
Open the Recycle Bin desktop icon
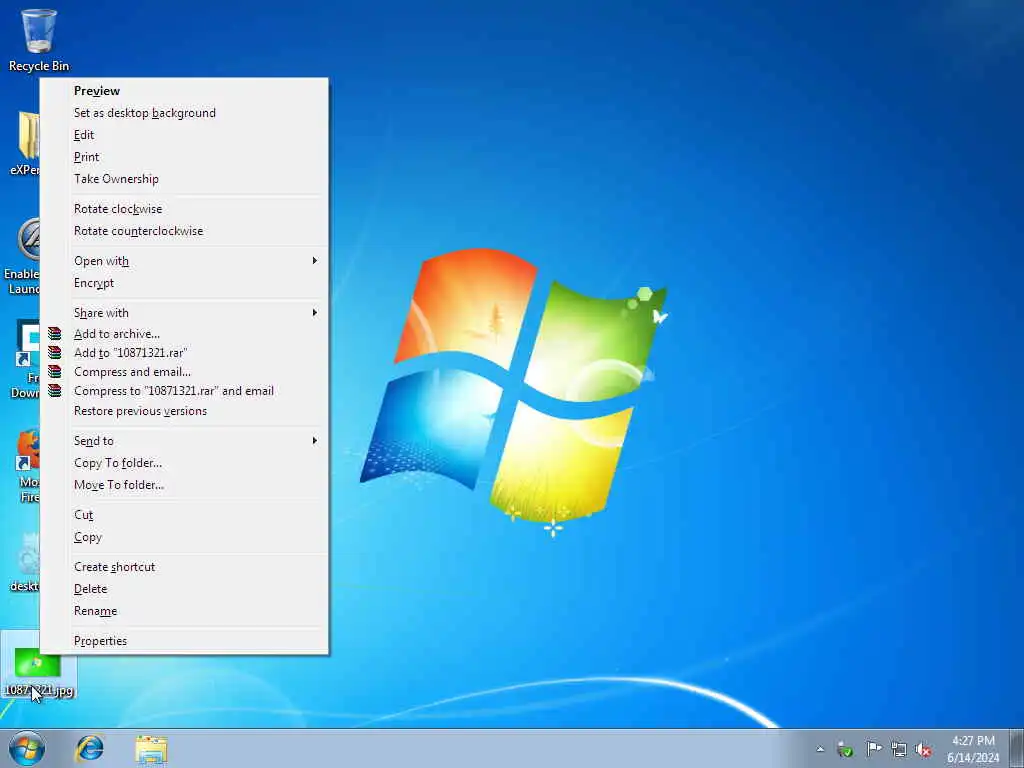[39, 40]
